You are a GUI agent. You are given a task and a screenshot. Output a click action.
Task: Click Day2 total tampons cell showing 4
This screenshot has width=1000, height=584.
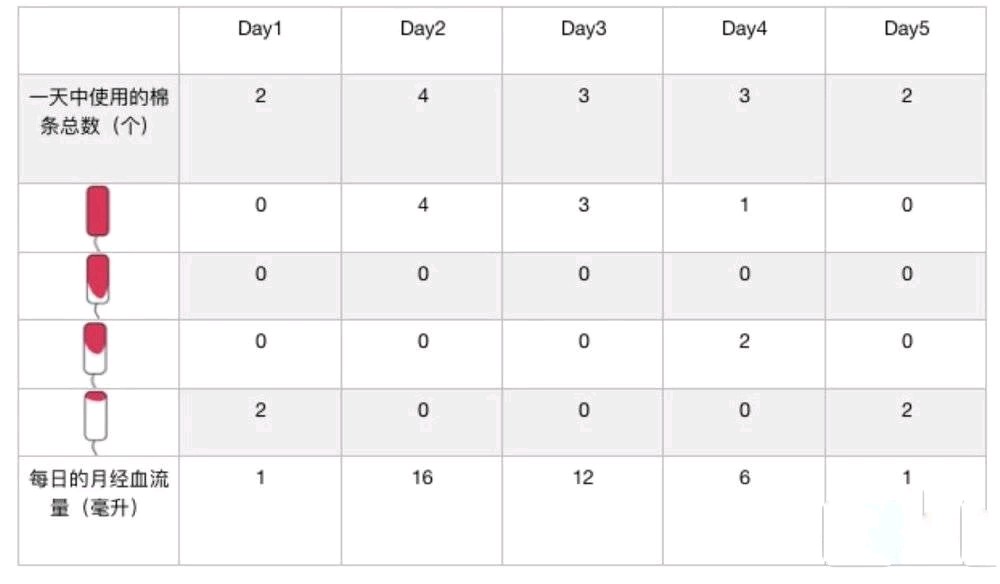coord(422,96)
